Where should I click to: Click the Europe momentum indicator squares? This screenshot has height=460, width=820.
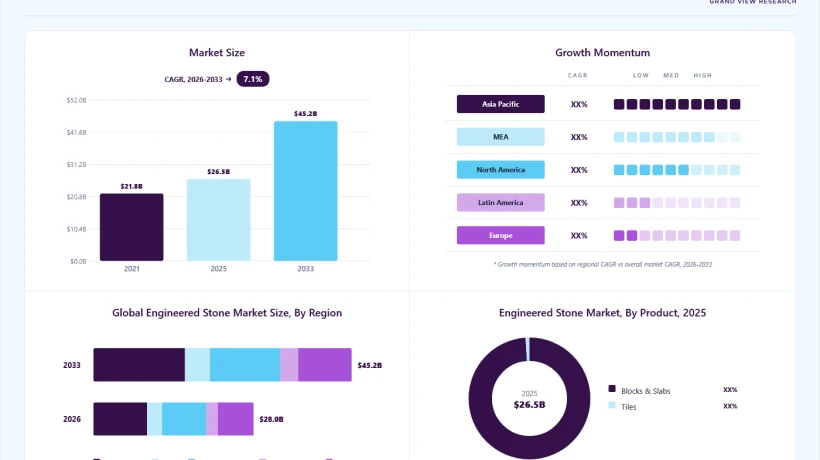(677, 236)
